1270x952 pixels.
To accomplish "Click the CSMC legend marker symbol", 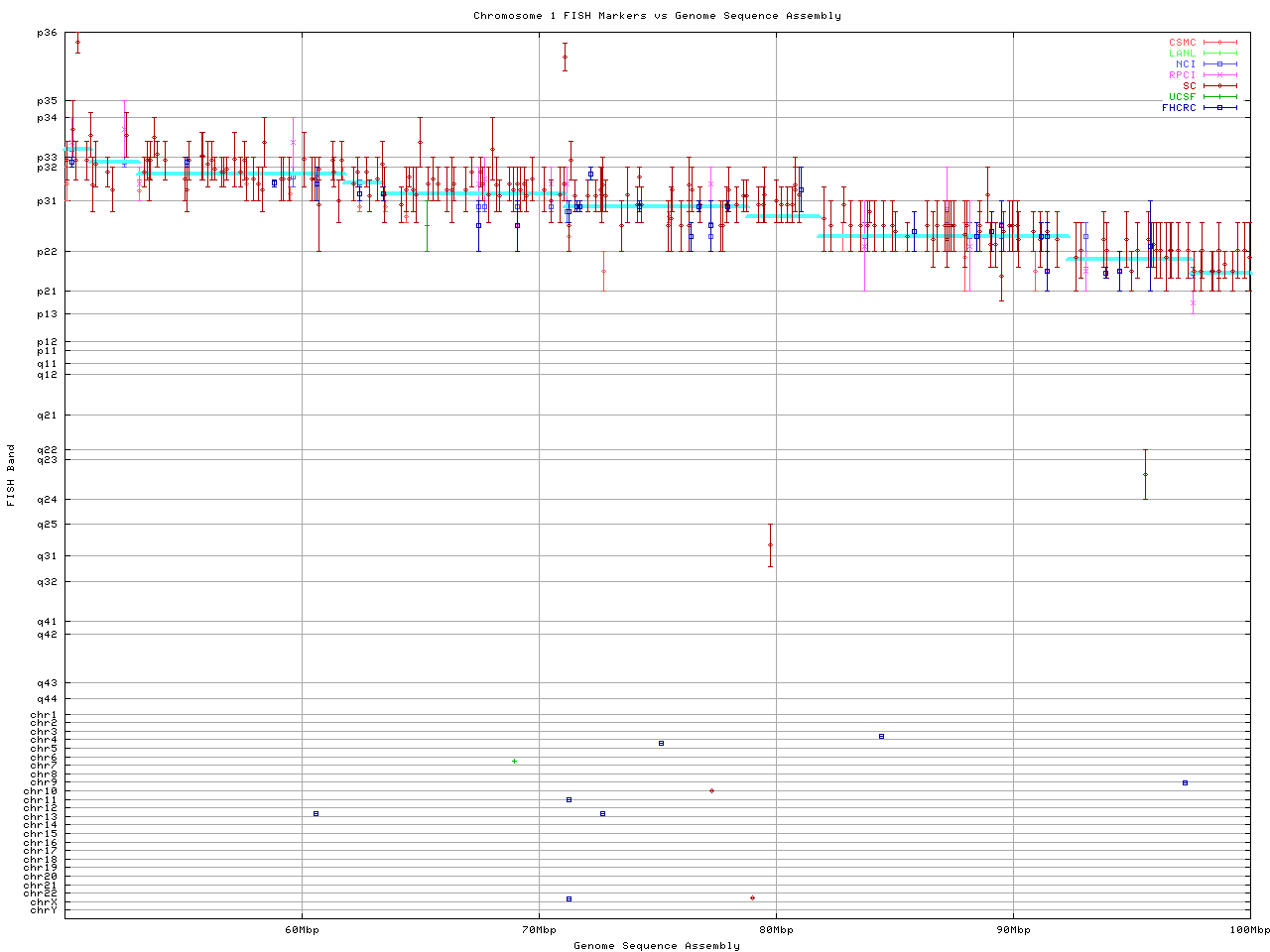I will (x=1219, y=43).
